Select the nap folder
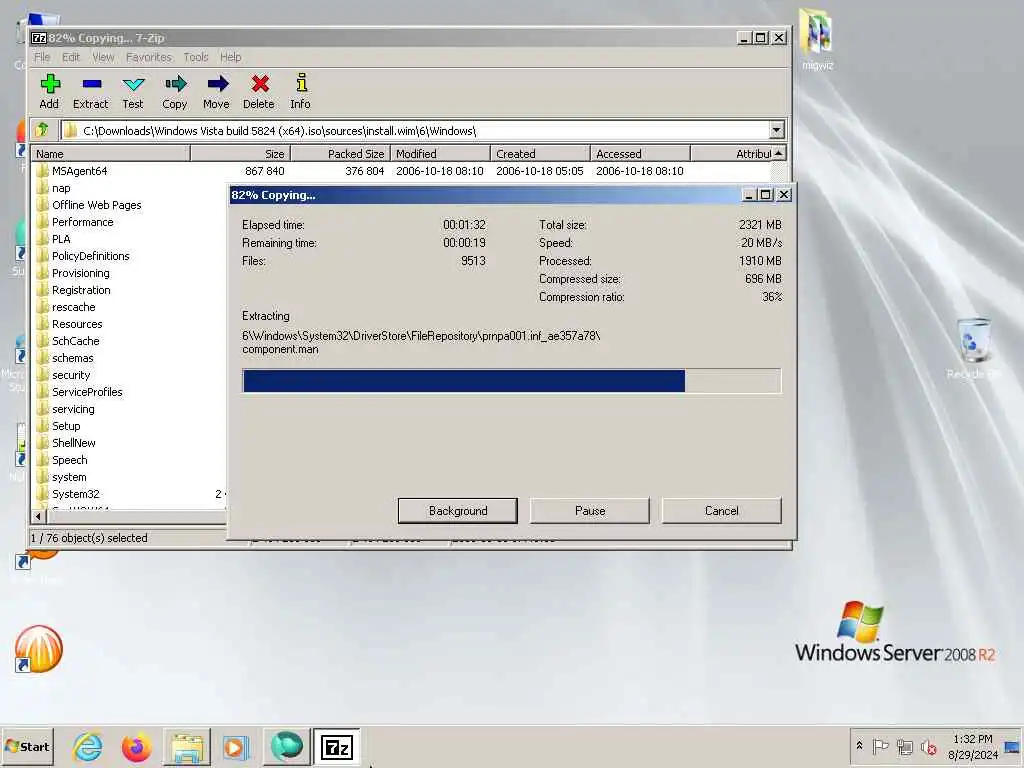This screenshot has width=1024, height=768. [61, 188]
